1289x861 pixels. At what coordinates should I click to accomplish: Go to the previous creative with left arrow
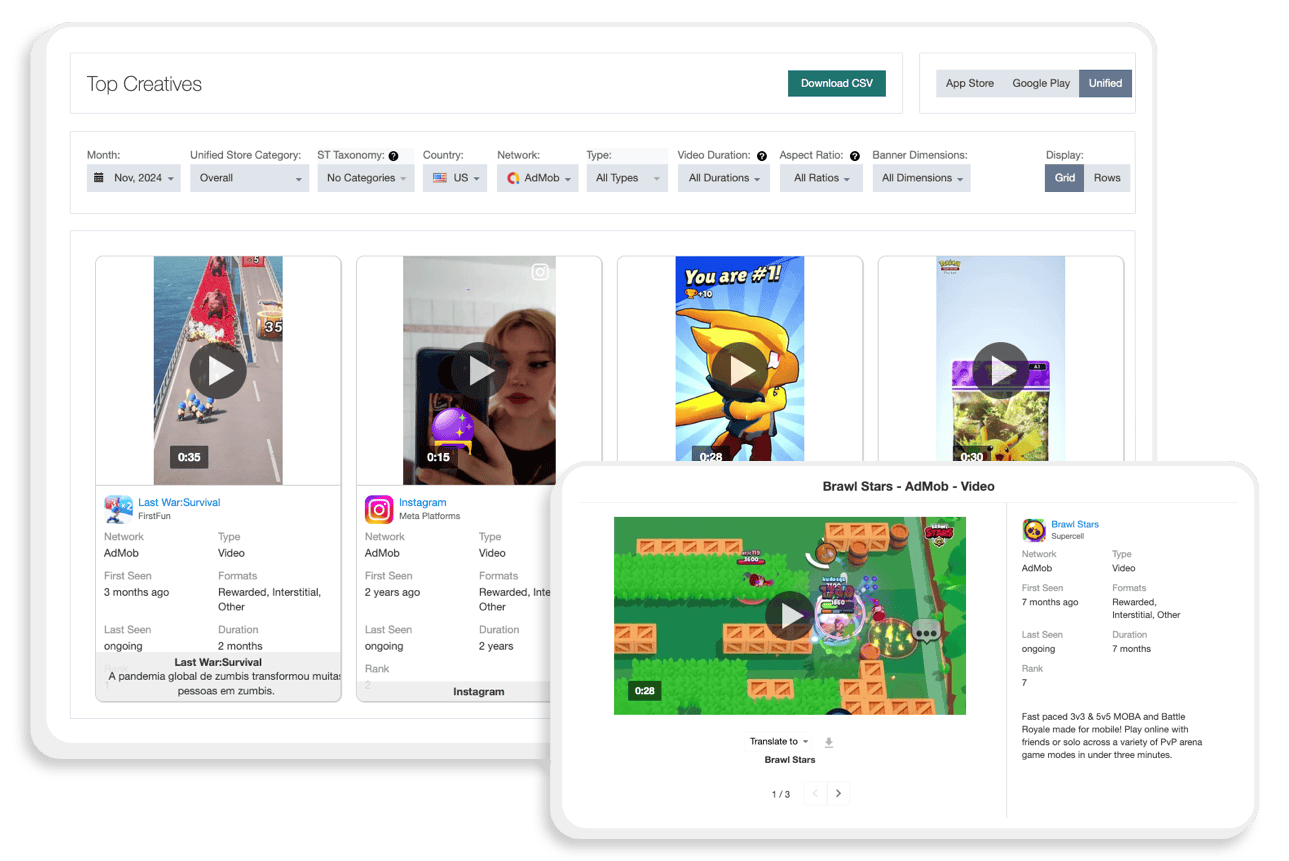pos(815,793)
